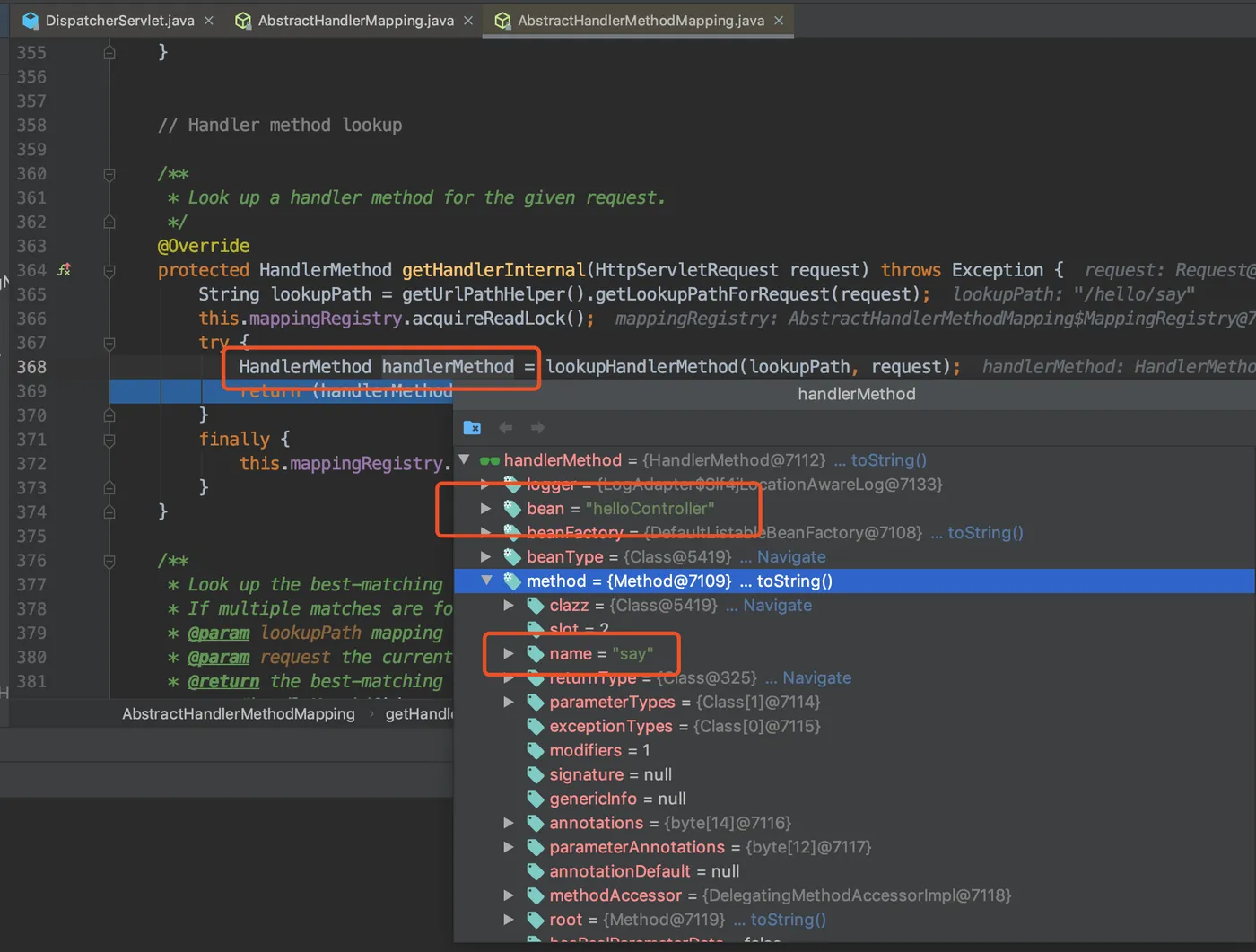Click toString() link on method row
Image resolution: width=1256 pixels, height=952 pixels.
tap(794, 581)
